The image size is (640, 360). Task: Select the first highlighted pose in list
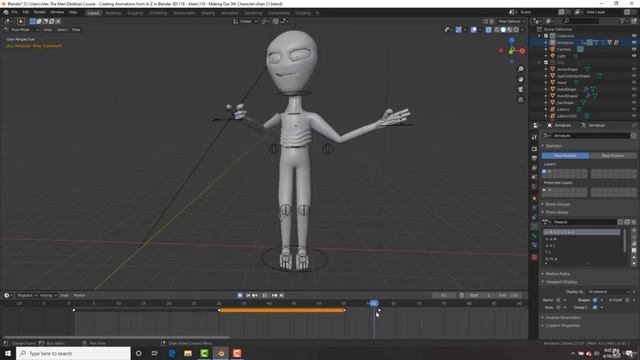(x=582, y=232)
